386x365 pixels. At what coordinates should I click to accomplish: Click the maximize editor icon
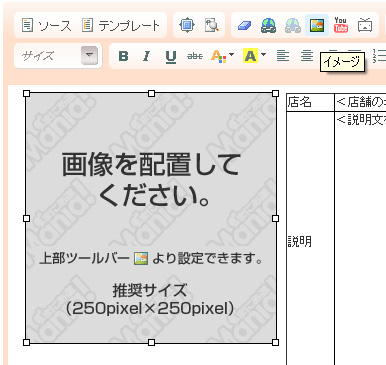pyautogui.click(x=186, y=25)
